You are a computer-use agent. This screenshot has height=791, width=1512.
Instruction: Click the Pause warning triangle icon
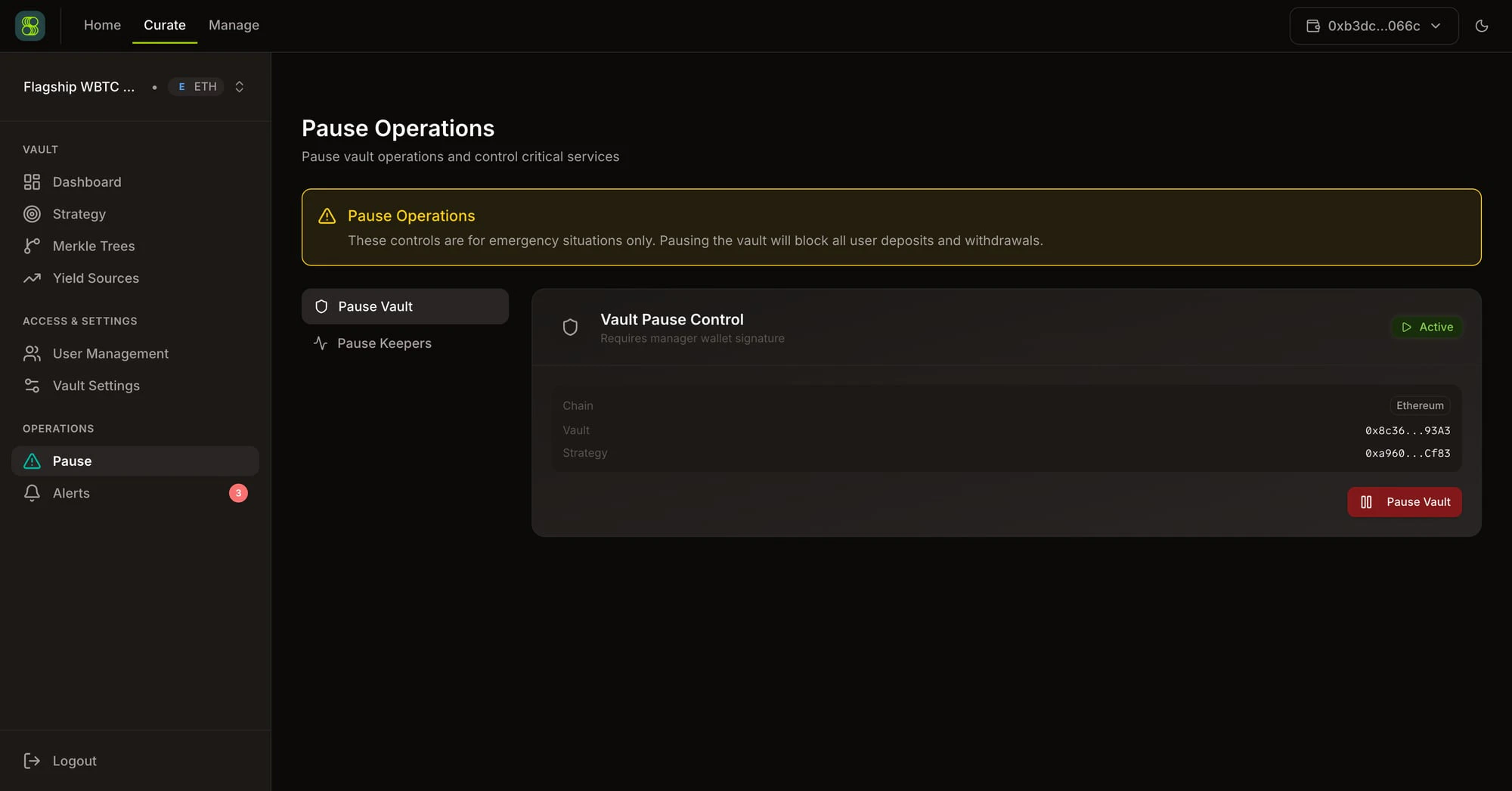[x=32, y=461]
